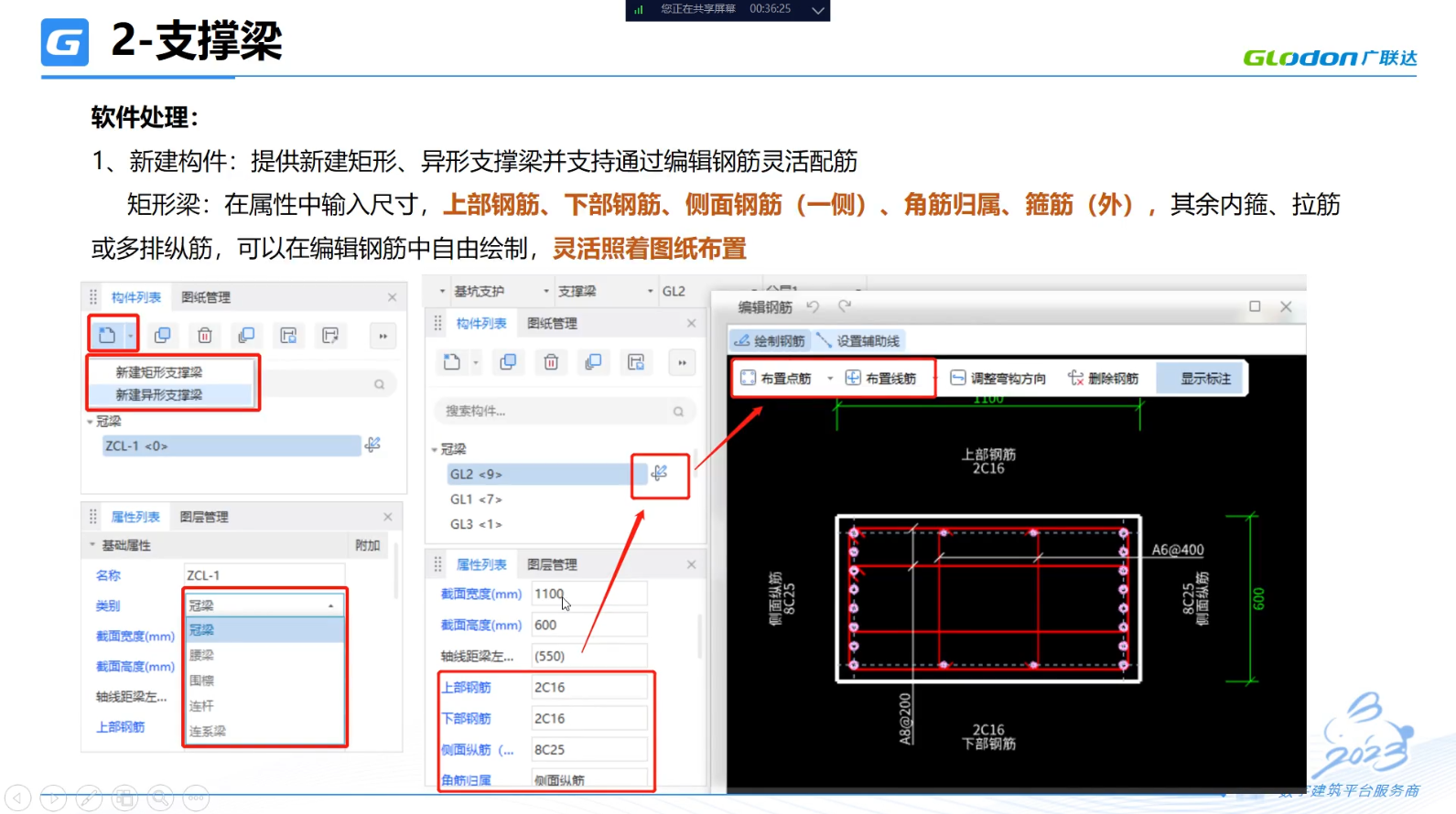
Task: Click the 搜索构件 search field
Action: (x=563, y=412)
